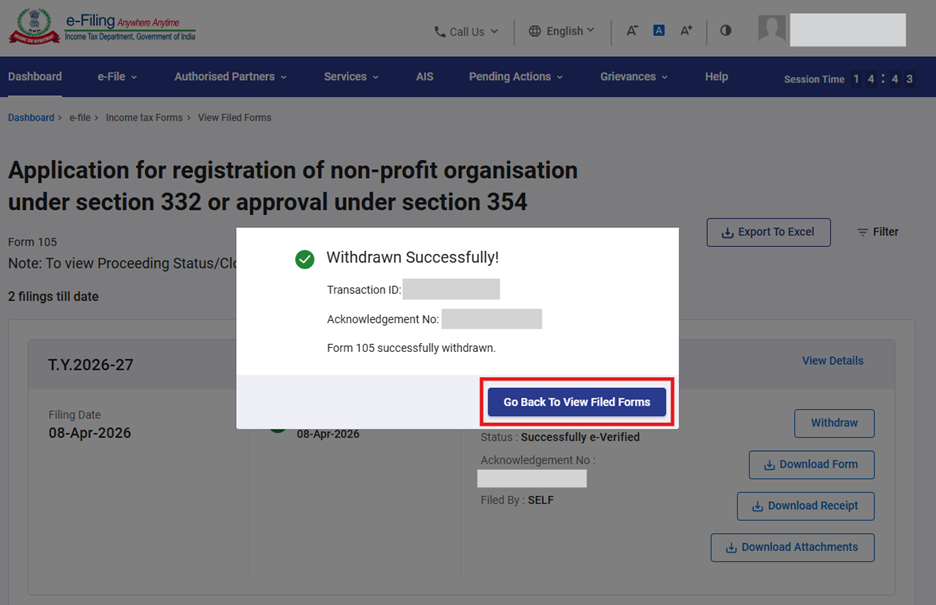This screenshot has width=936, height=605.
Task: Click the globe language icon
Action: 535,31
